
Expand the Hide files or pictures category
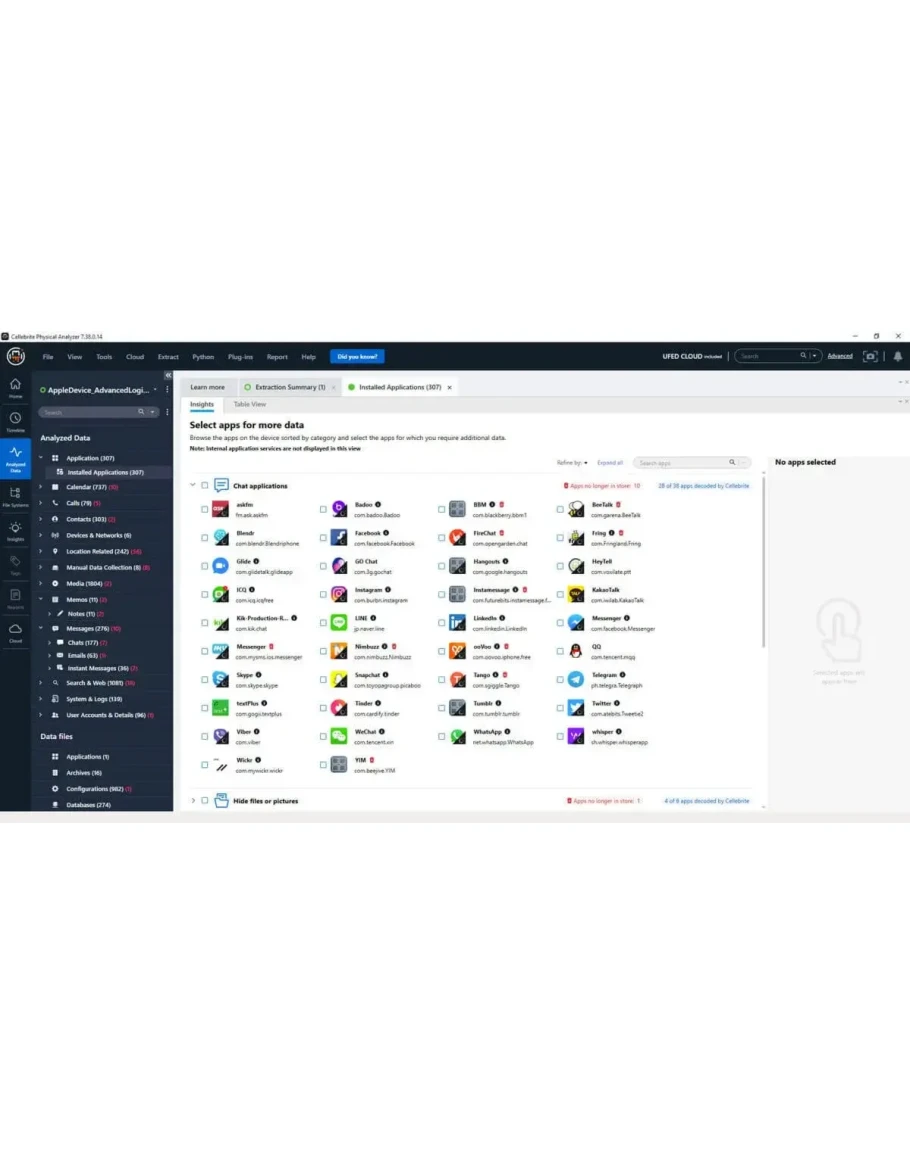pyautogui.click(x=193, y=801)
